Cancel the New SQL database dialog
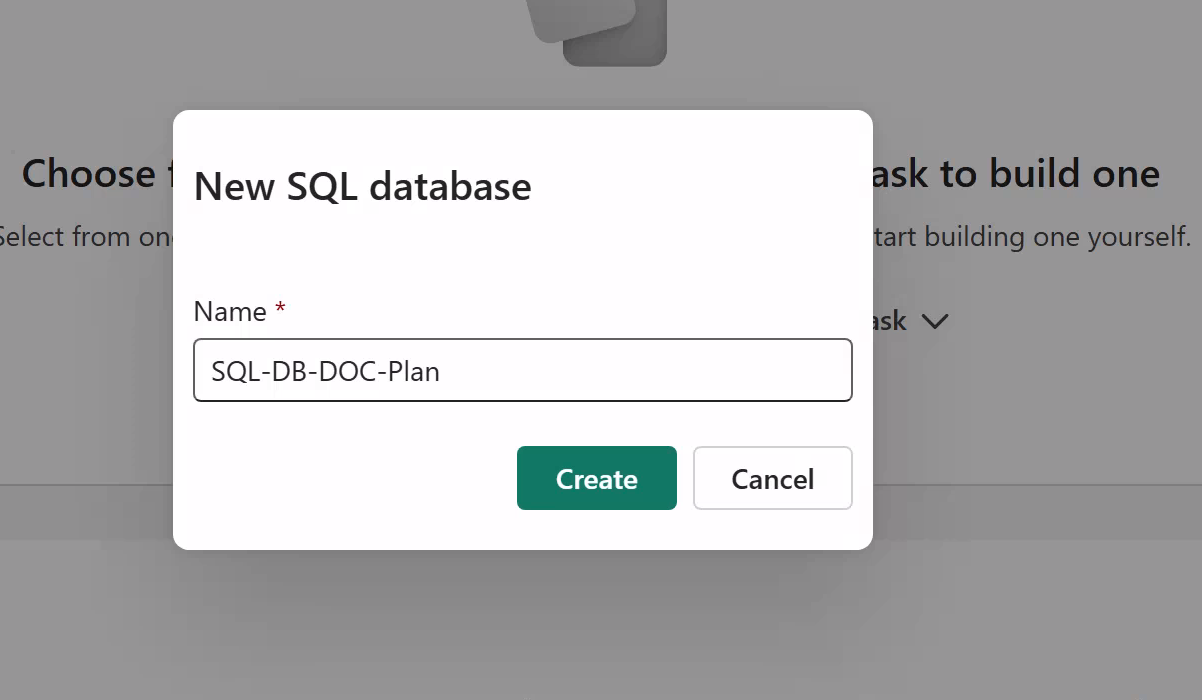1202x700 pixels. (x=772, y=478)
